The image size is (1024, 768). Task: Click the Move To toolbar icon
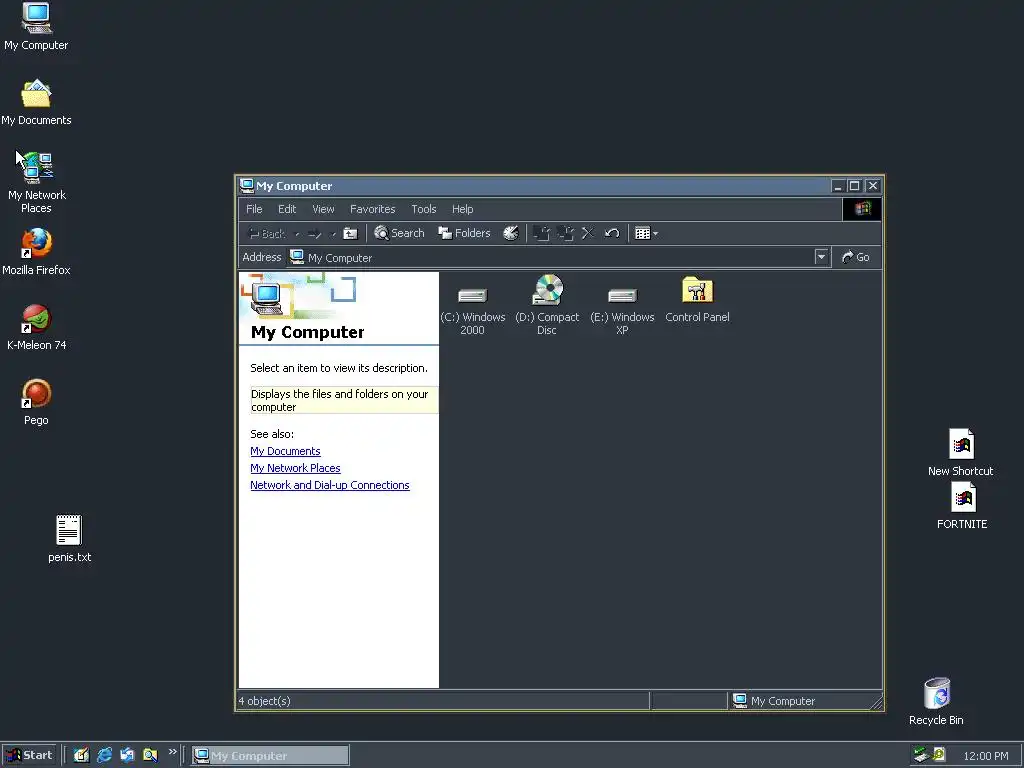coord(541,233)
